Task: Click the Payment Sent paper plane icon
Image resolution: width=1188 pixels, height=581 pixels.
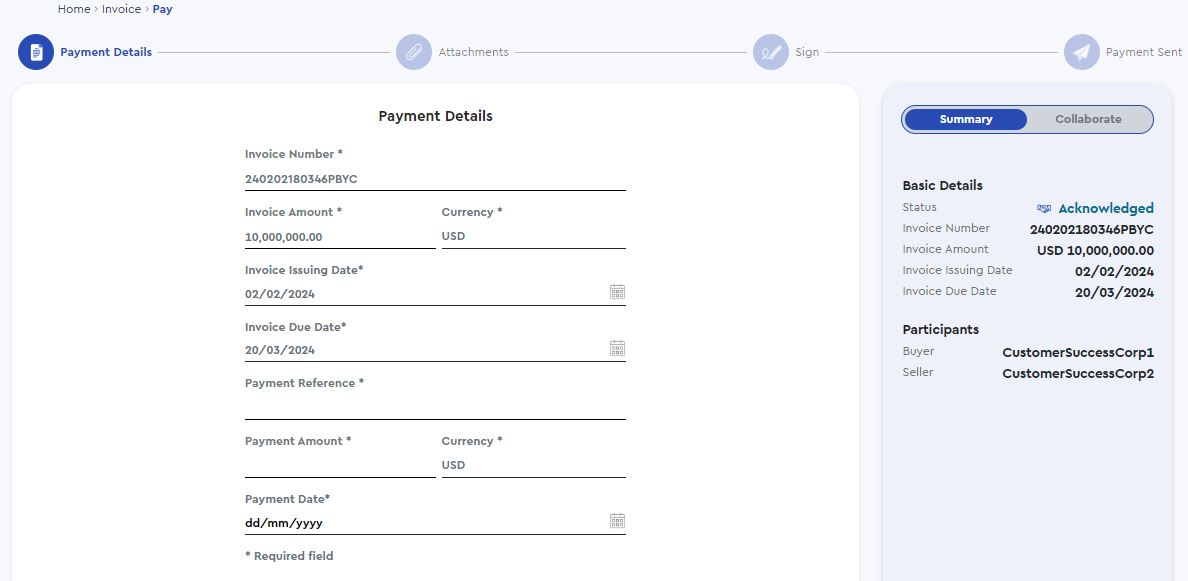Action: click(x=1081, y=52)
